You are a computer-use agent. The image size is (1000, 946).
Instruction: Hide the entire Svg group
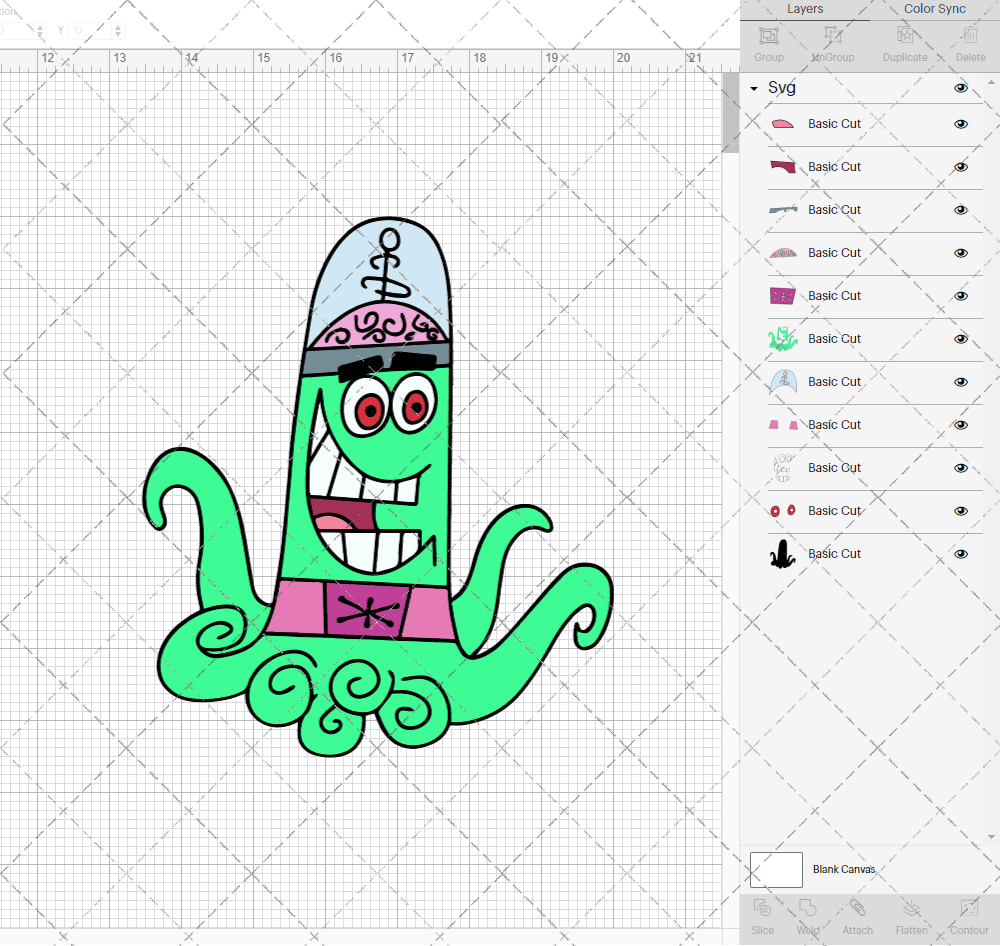coord(961,88)
